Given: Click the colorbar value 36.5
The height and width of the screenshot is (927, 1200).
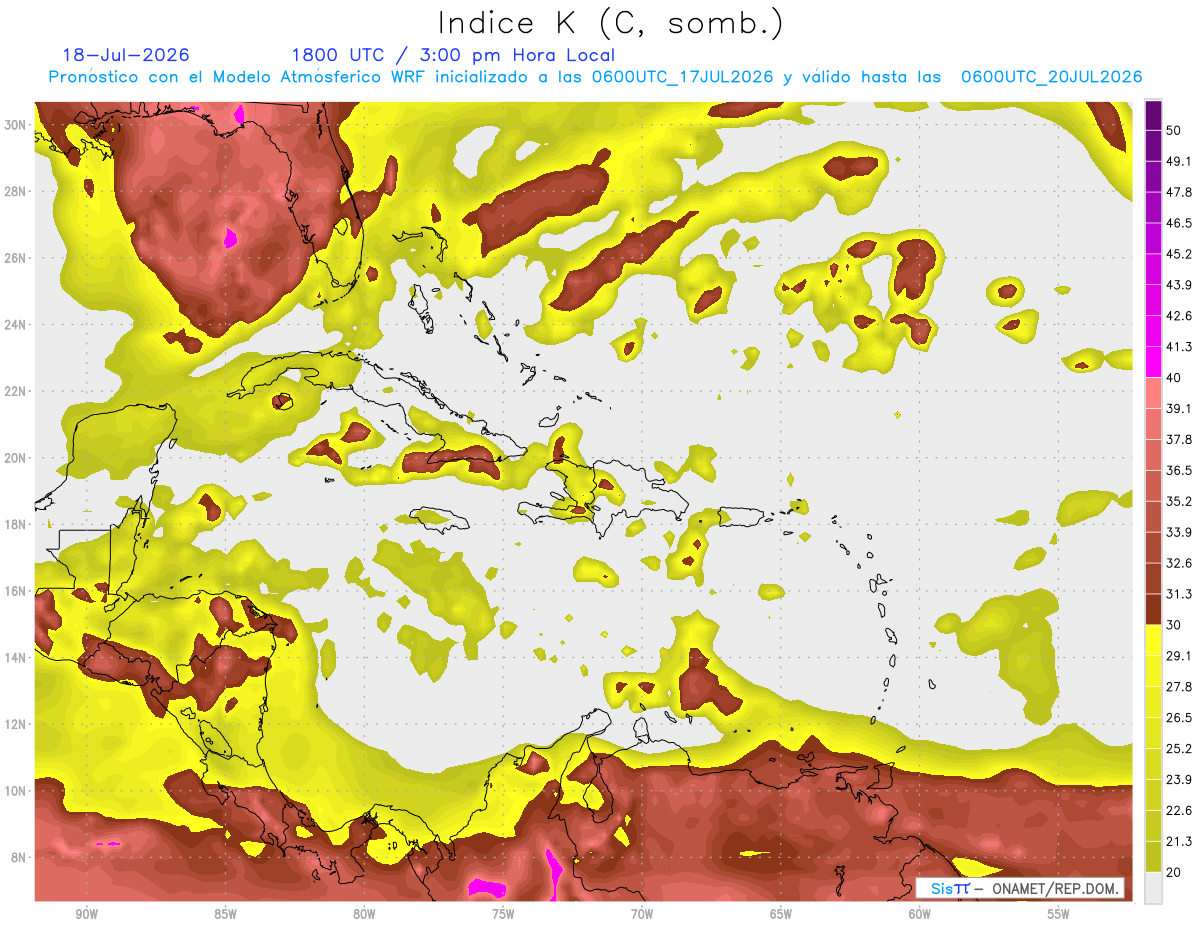Looking at the screenshot, I should [1179, 470].
